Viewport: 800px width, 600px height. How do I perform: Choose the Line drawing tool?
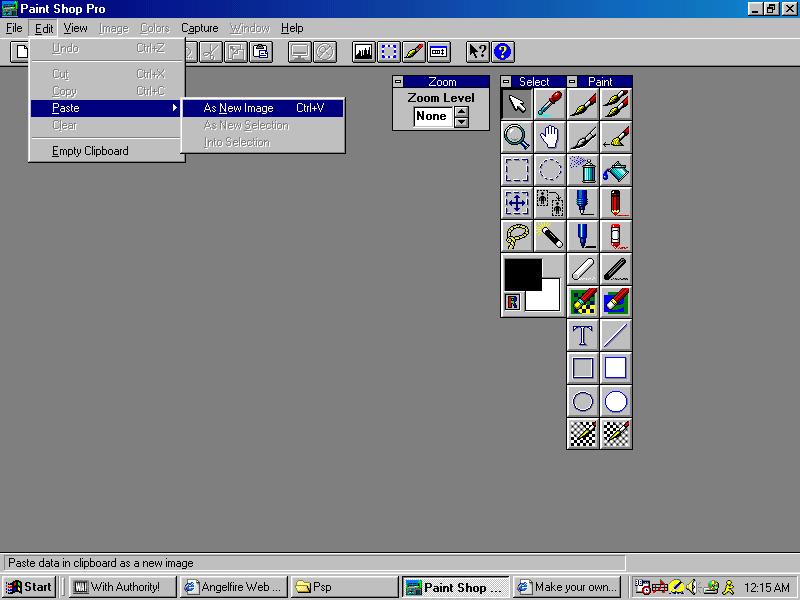pyautogui.click(x=616, y=335)
